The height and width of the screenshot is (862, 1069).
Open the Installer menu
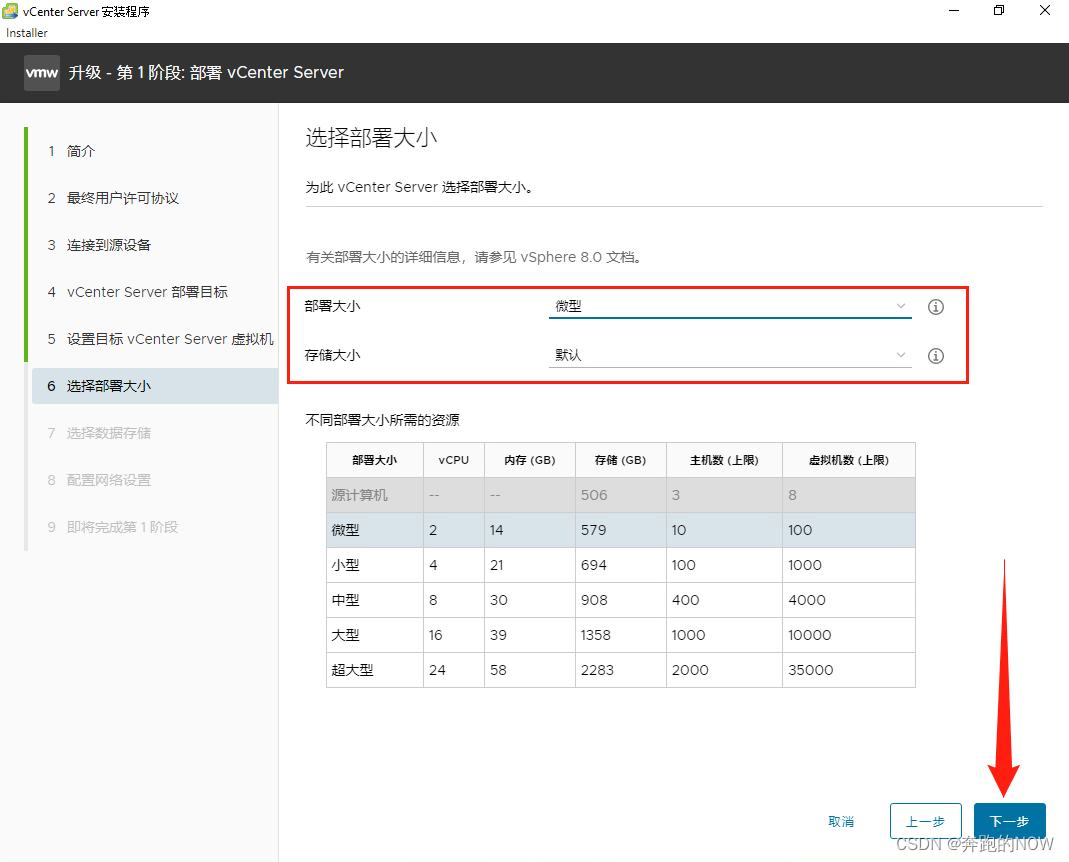click(x=27, y=33)
